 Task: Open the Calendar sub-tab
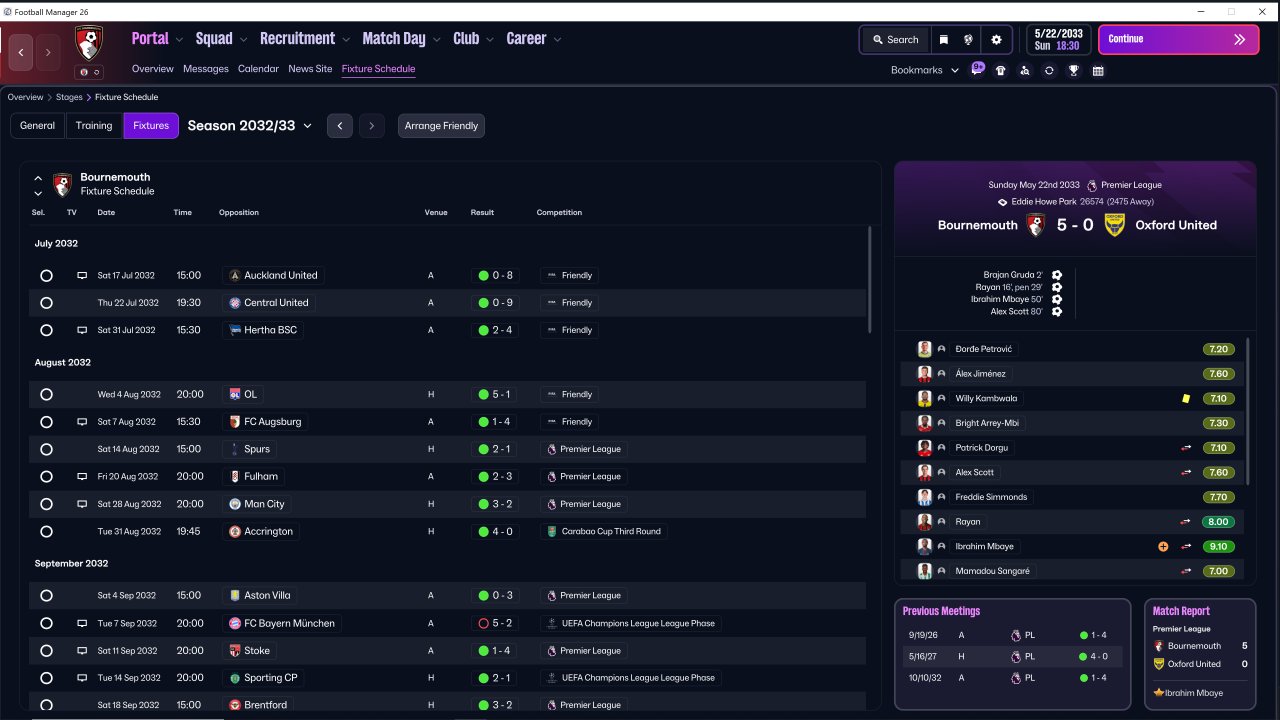coord(258,69)
